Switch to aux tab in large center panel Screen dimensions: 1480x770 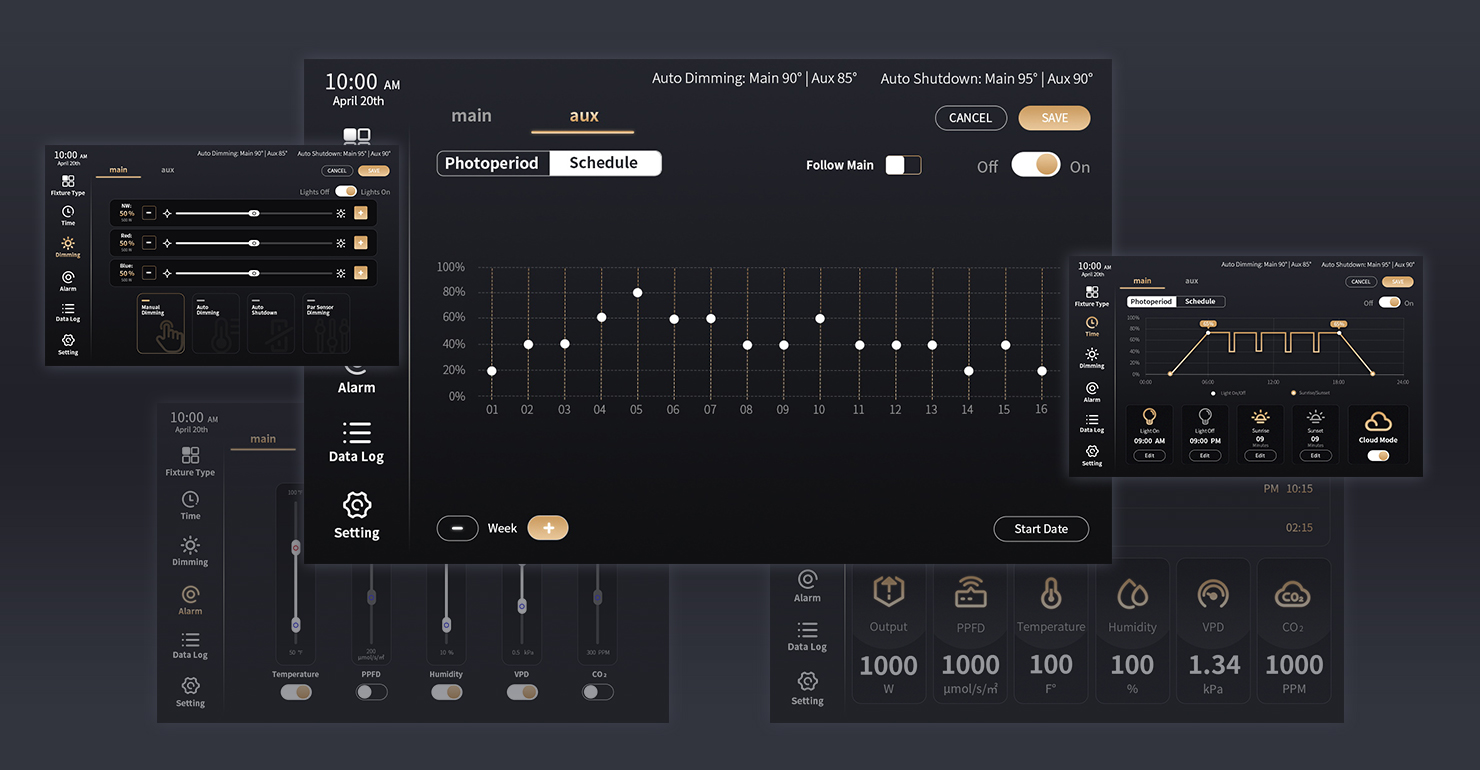584,116
